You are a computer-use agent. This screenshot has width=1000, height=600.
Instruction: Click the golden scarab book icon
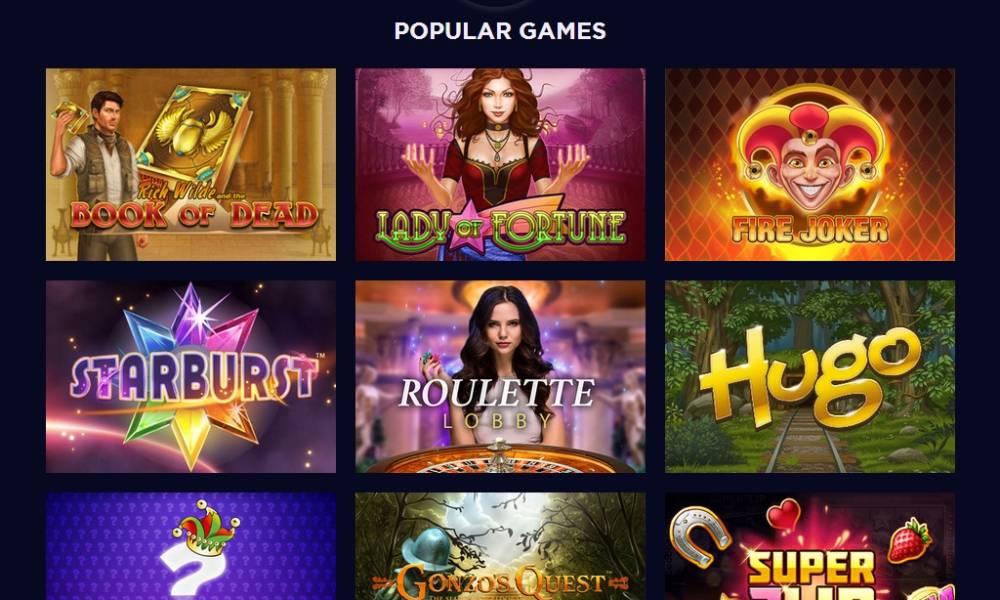point(195,135)
